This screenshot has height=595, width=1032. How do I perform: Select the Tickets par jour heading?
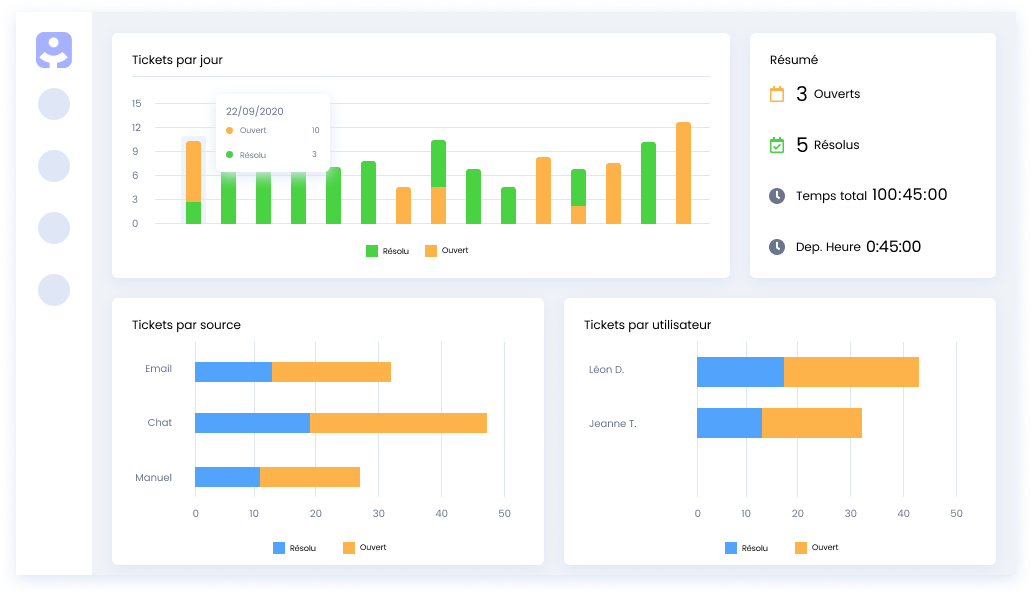(177, 60)
